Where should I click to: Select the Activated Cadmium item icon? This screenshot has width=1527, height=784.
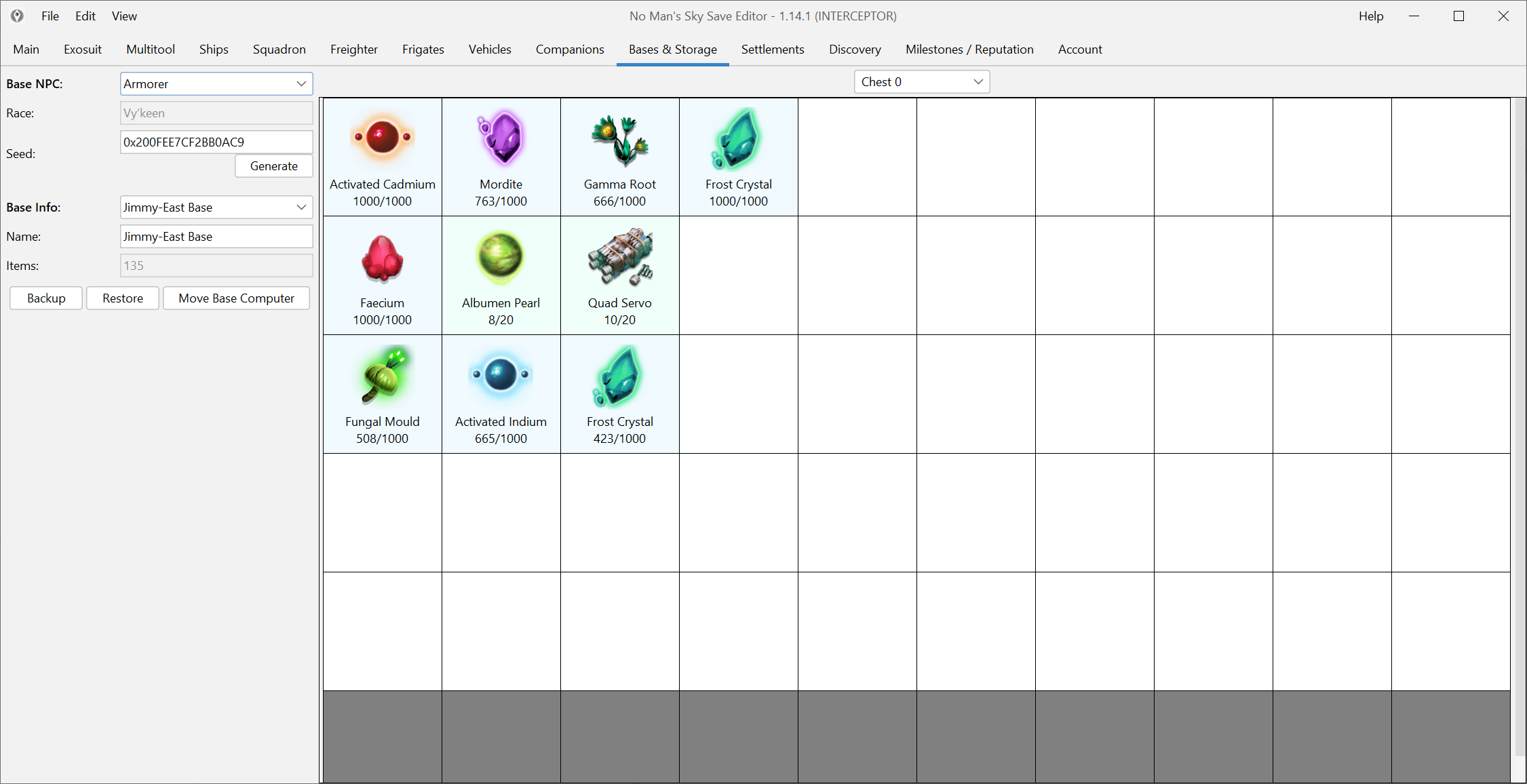click(x=382, y=138)
